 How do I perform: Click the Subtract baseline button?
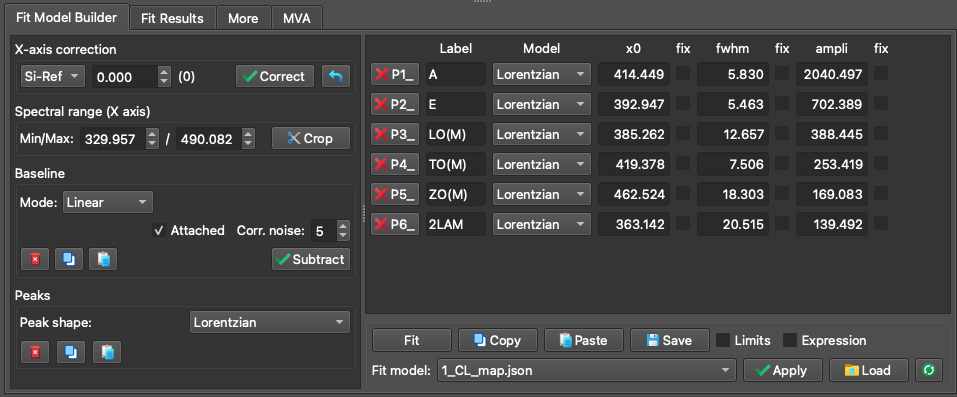(311, 259)
